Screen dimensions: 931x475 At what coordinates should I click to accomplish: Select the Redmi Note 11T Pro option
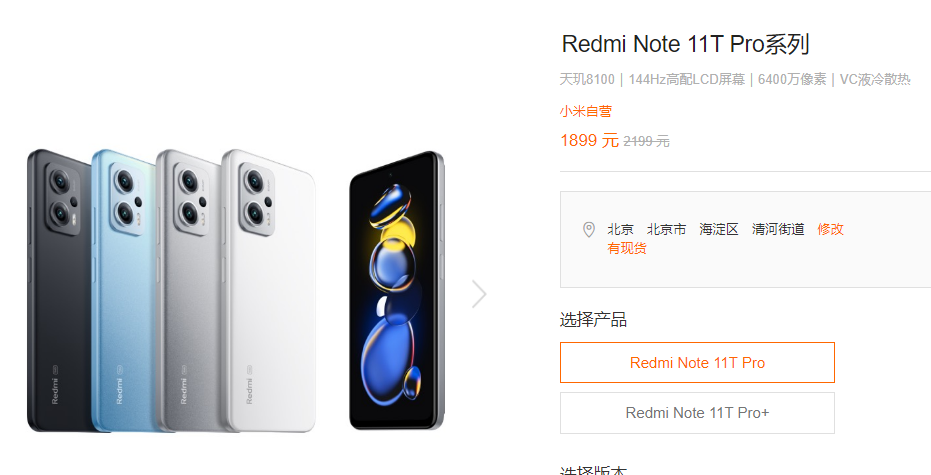(x=697, y=362)
